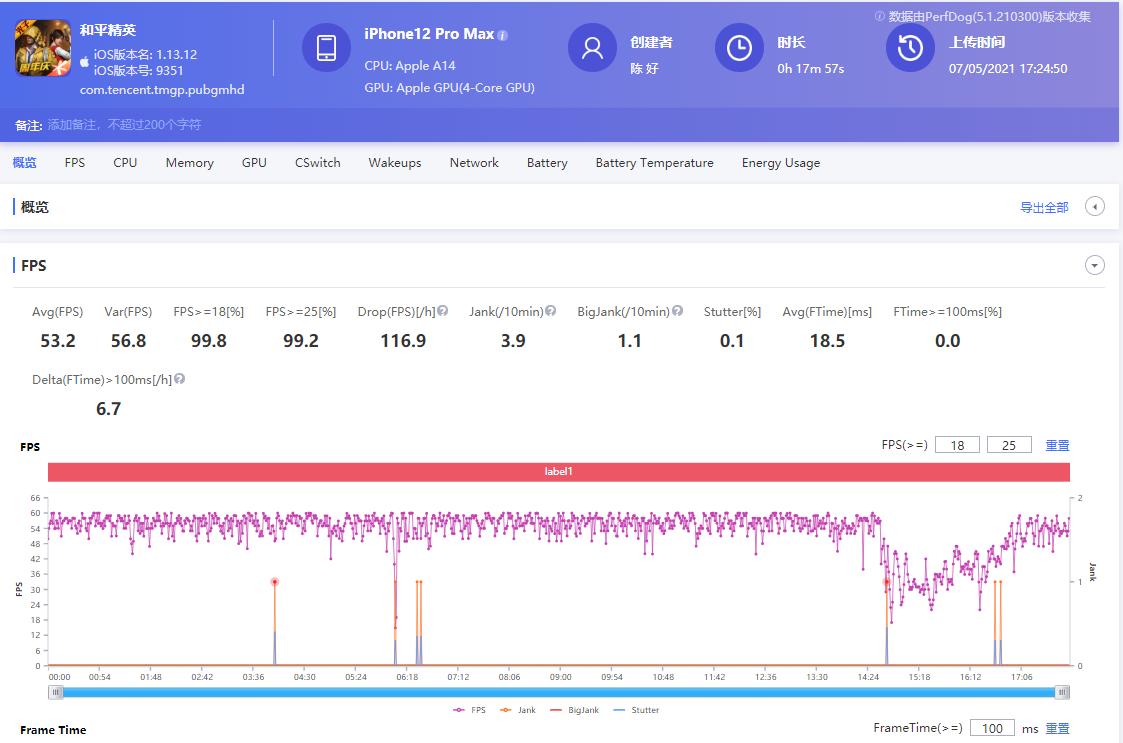Click the duration clock icon
The width and height of the screenshot is (1123, 743).
point(739,48)
